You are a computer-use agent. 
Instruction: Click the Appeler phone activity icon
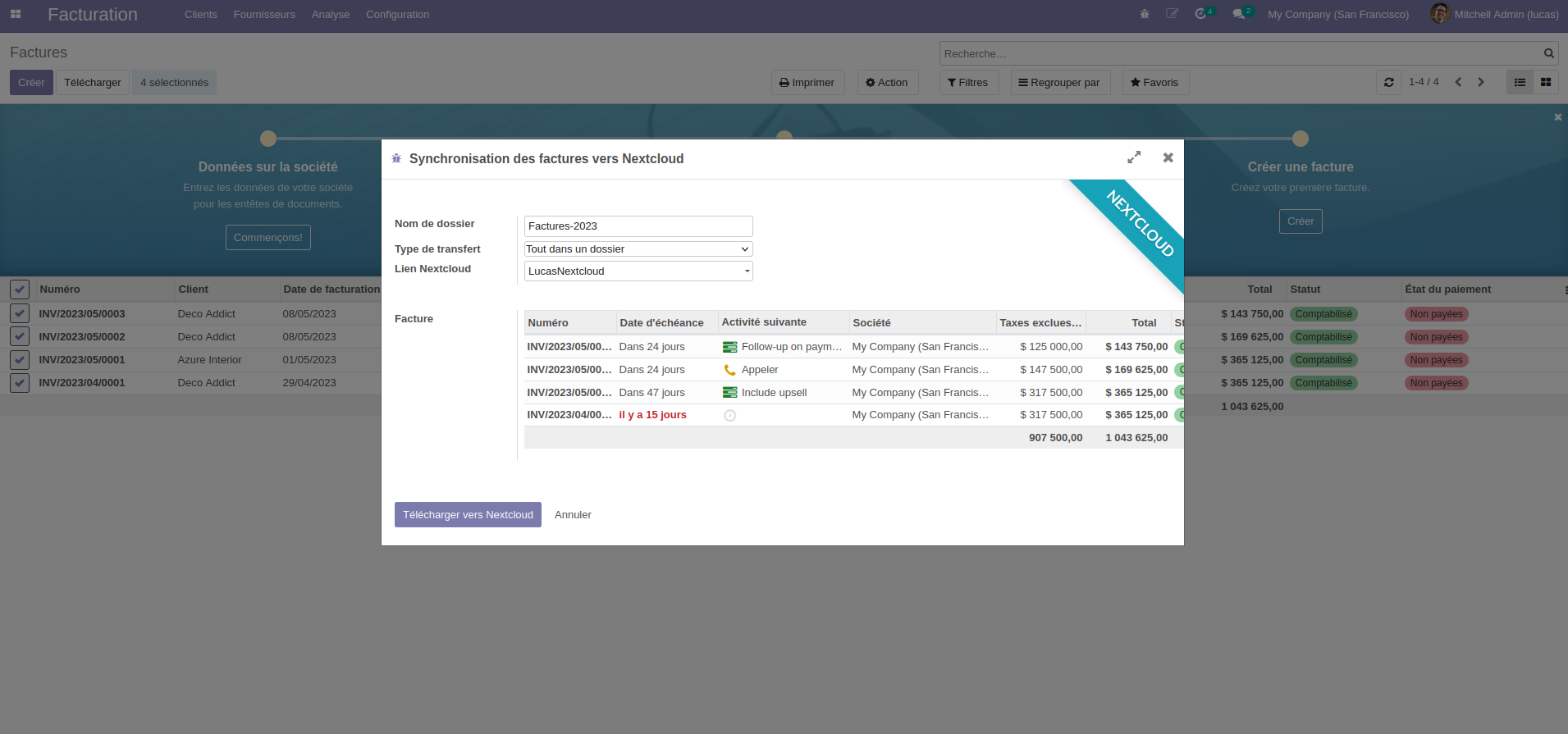click(729, 370)
